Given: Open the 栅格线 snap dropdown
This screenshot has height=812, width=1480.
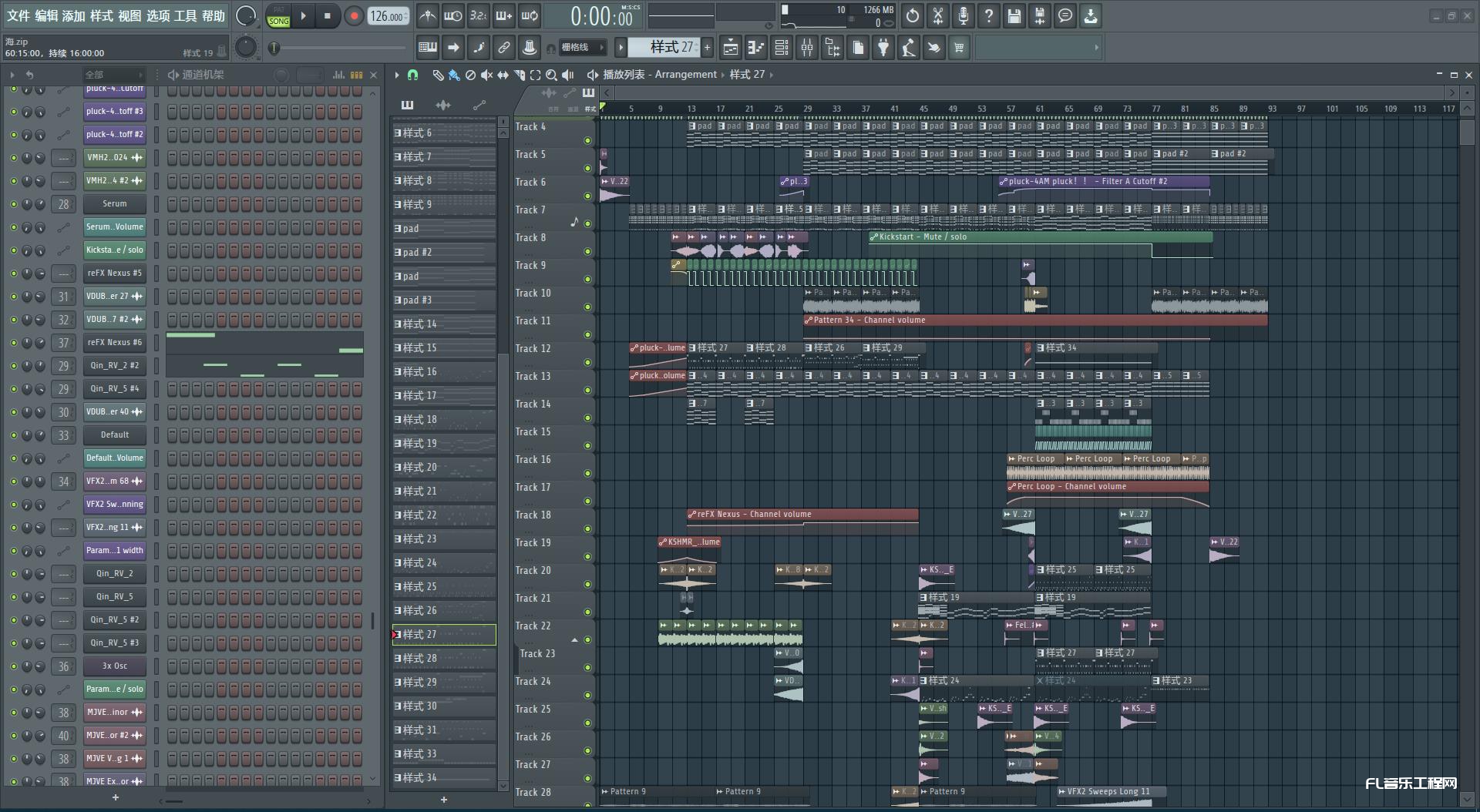Looking at the screenshot, I should pos(584,48).
